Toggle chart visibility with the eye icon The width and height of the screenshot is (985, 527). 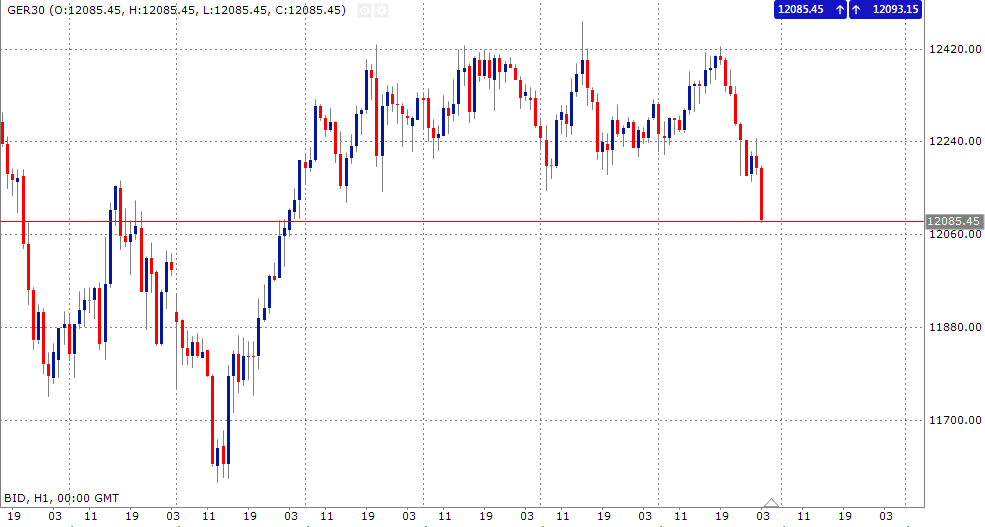coord(364,10)
